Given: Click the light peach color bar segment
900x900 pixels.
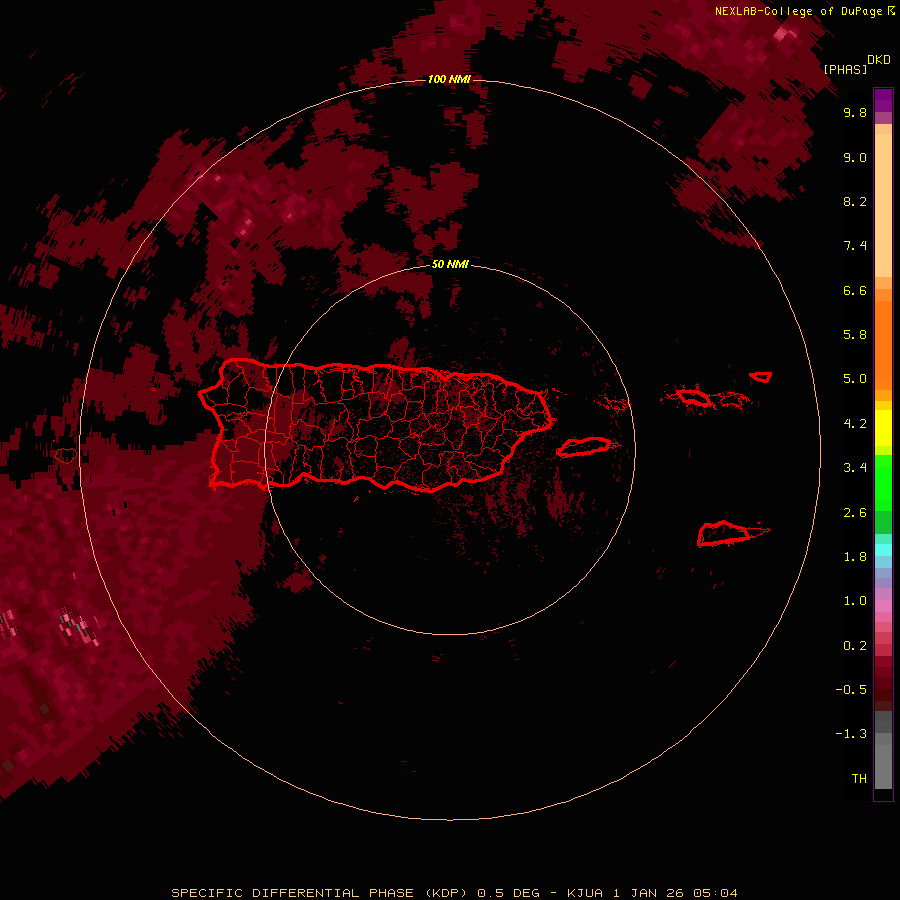Looking at the screenshot, I should 883,205.
